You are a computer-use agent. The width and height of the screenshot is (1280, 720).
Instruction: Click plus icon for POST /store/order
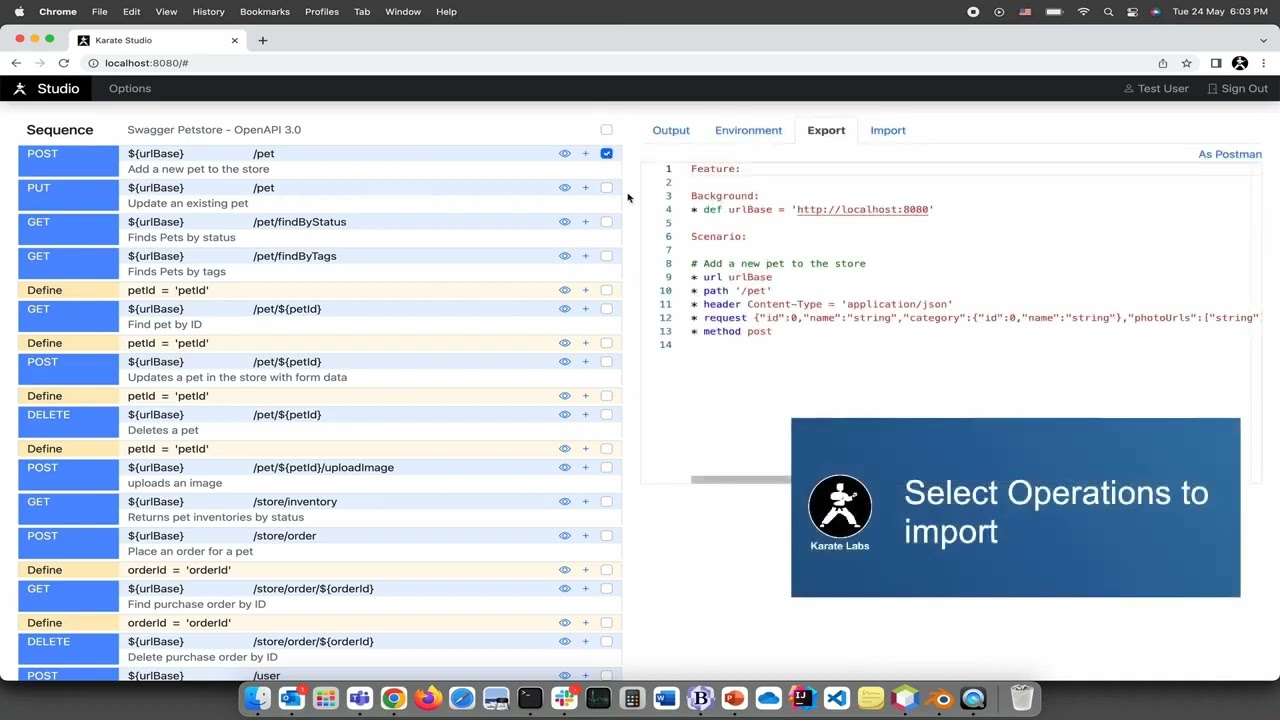coord(585,536)
